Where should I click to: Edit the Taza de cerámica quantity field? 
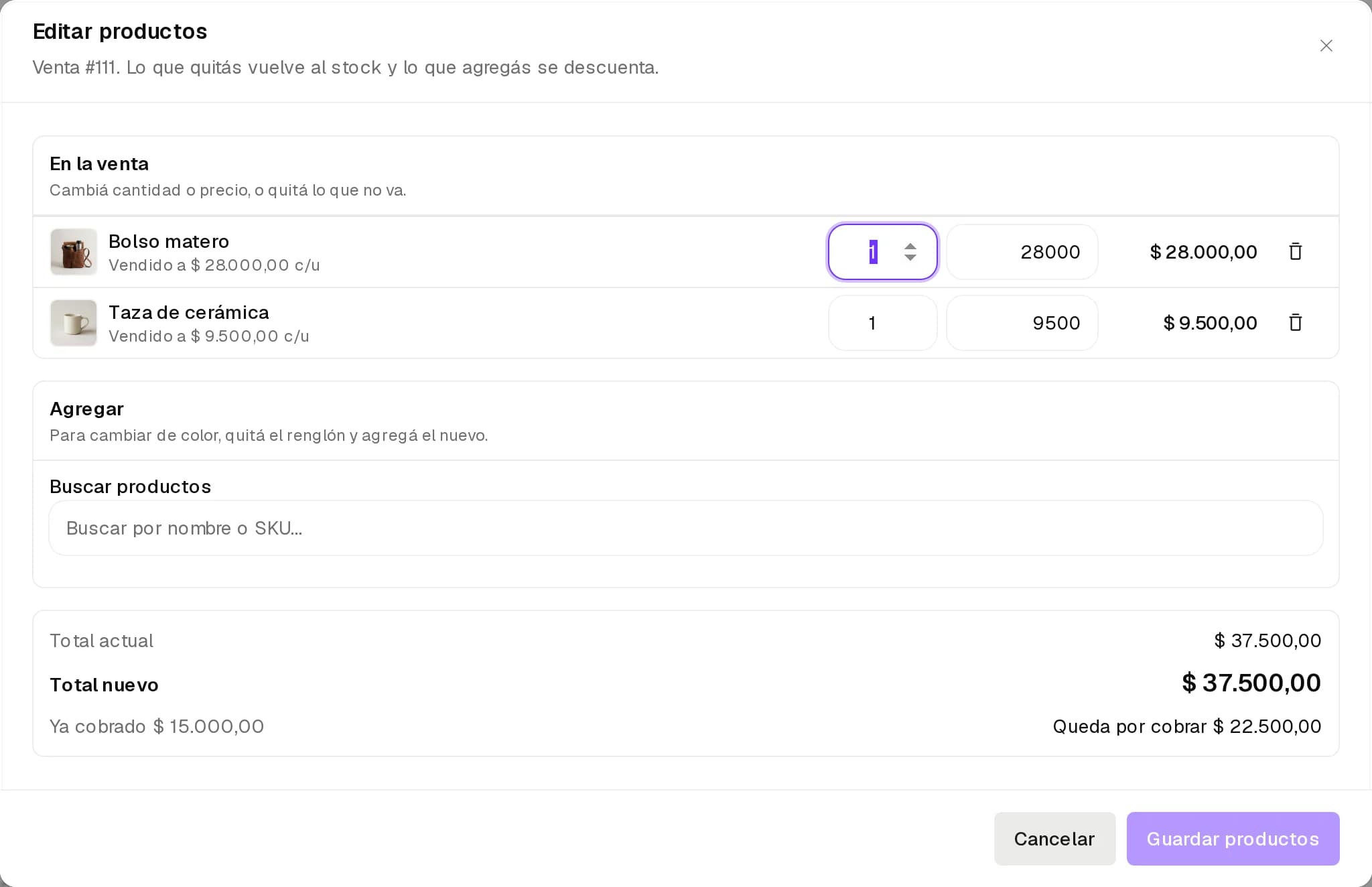pyautogui.click(x=882, y=323)
